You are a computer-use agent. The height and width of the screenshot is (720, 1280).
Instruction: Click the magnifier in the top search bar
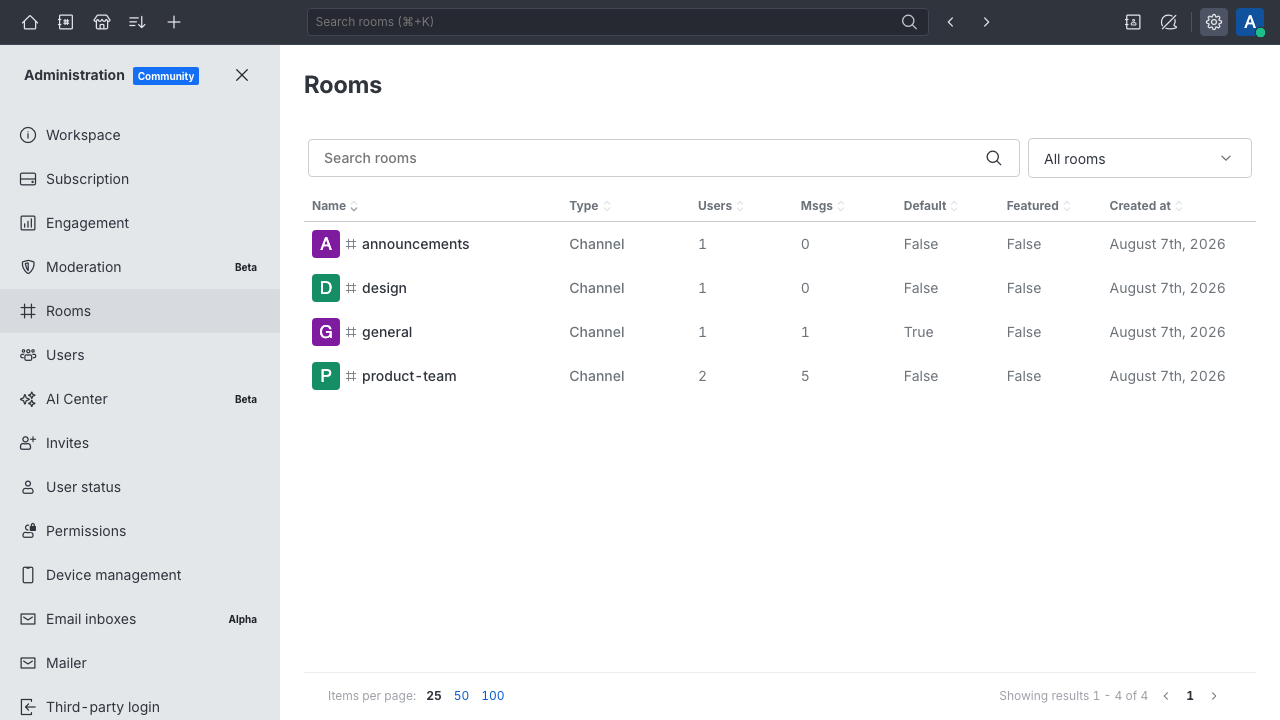coord(909,22)
